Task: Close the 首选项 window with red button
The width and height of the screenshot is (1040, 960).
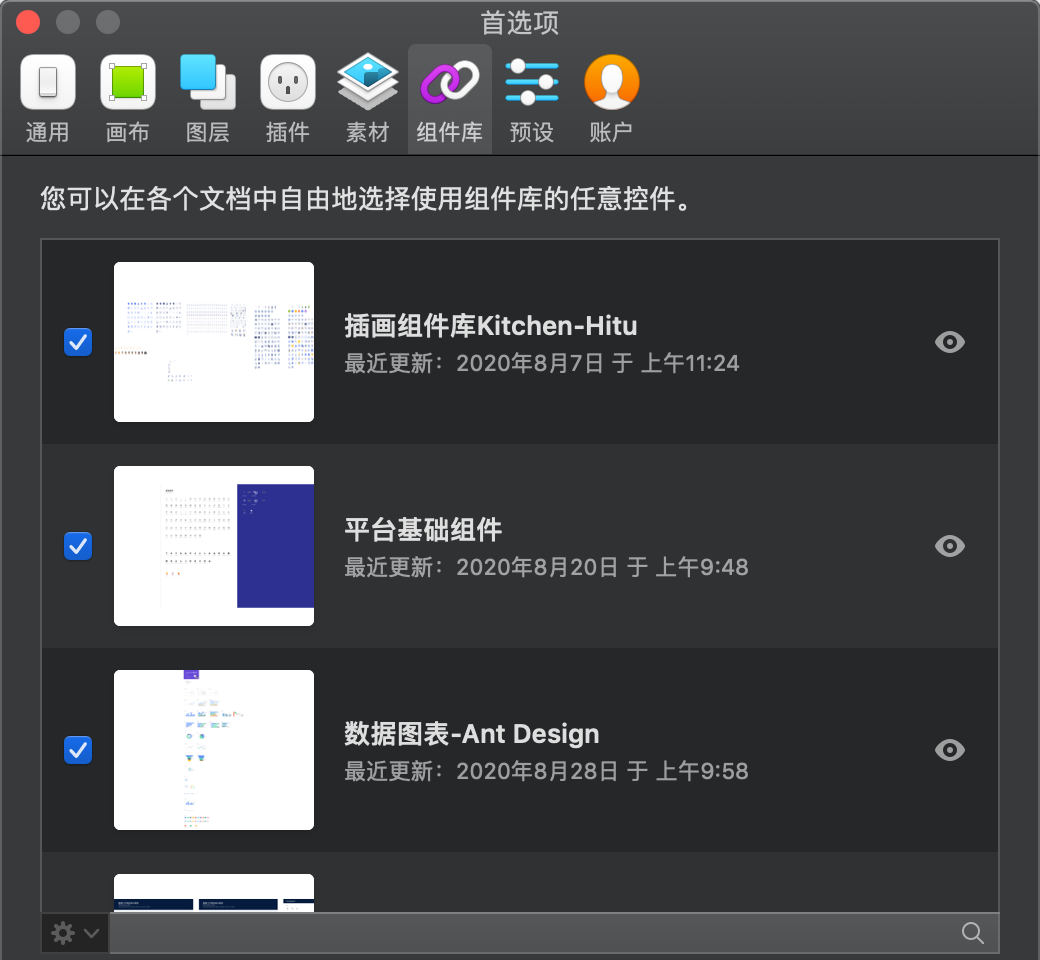Action: (x=29, y=21)
